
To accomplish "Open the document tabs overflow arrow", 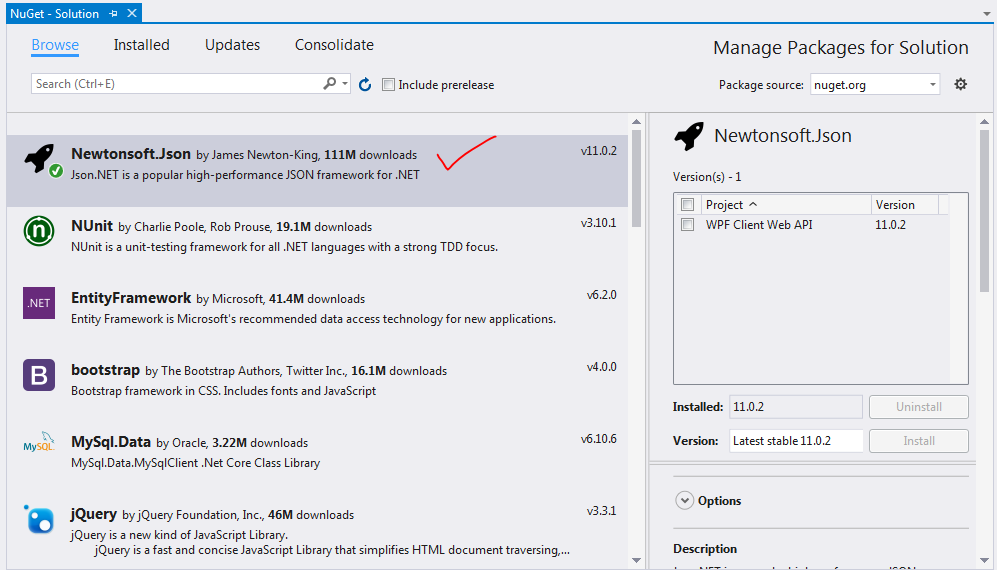I will coord(986,13).
